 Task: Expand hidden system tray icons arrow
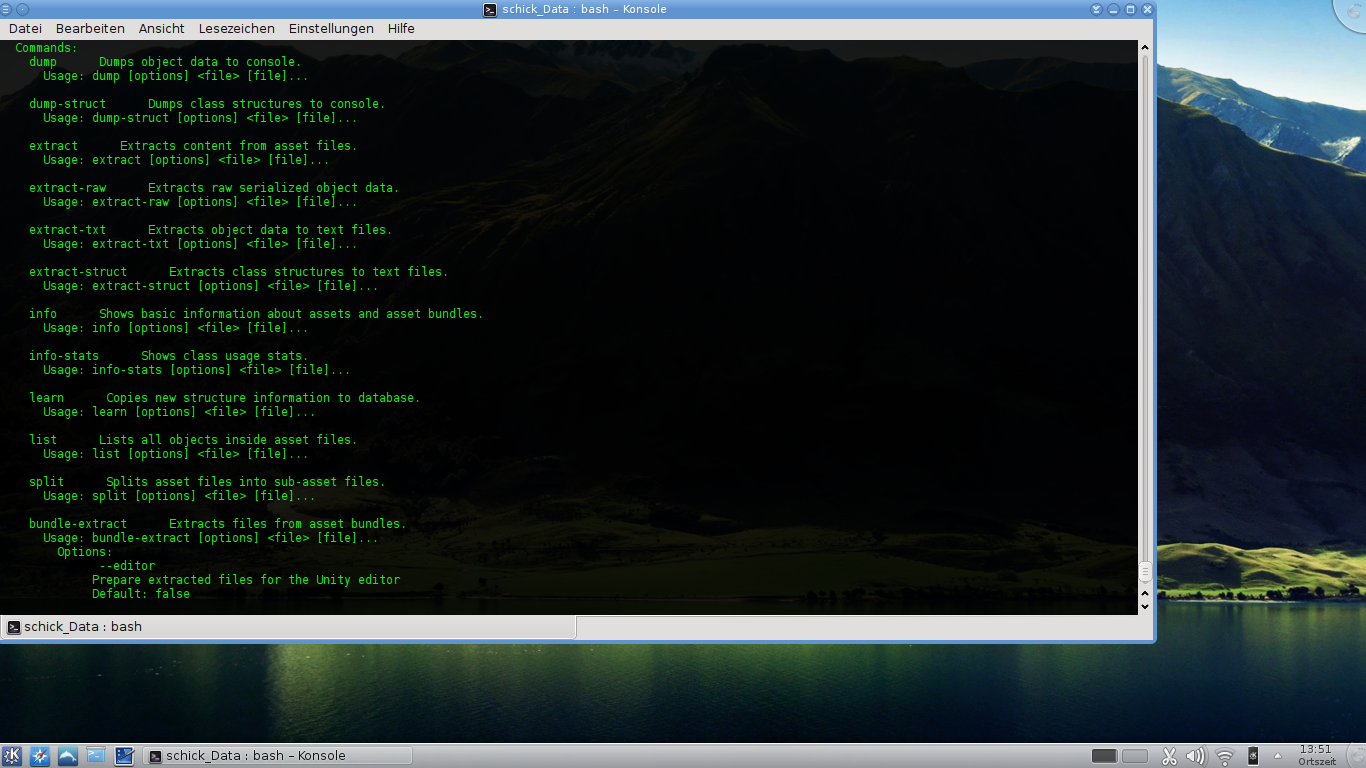(x=1278, y=756)
